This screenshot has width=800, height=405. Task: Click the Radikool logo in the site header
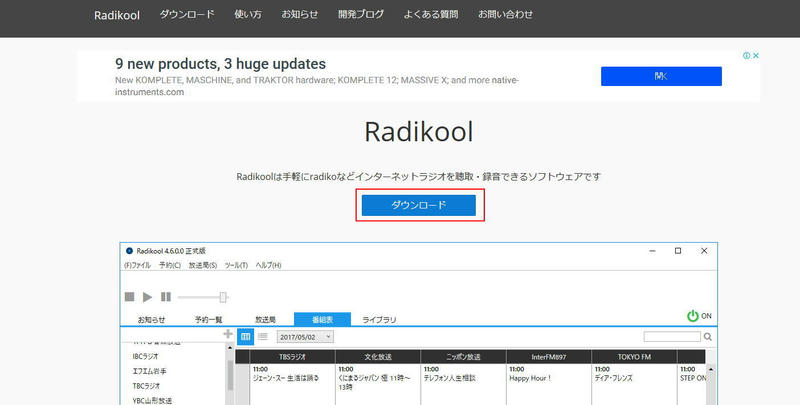pyautogui.click(x=117, y=15)
